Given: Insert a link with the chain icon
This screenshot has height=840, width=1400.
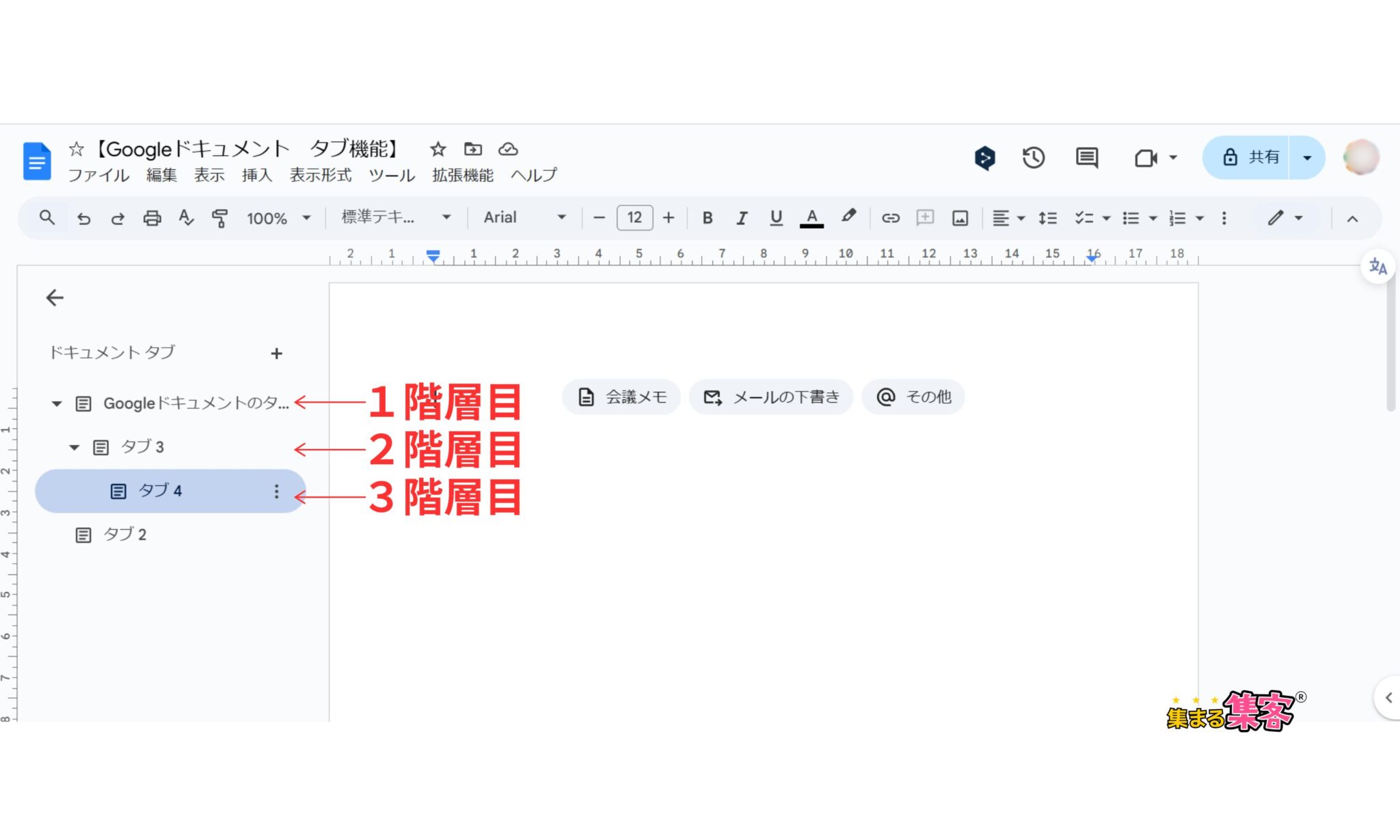Looking at the screenshot, I should pyautogui.click(x=890, y=218).
